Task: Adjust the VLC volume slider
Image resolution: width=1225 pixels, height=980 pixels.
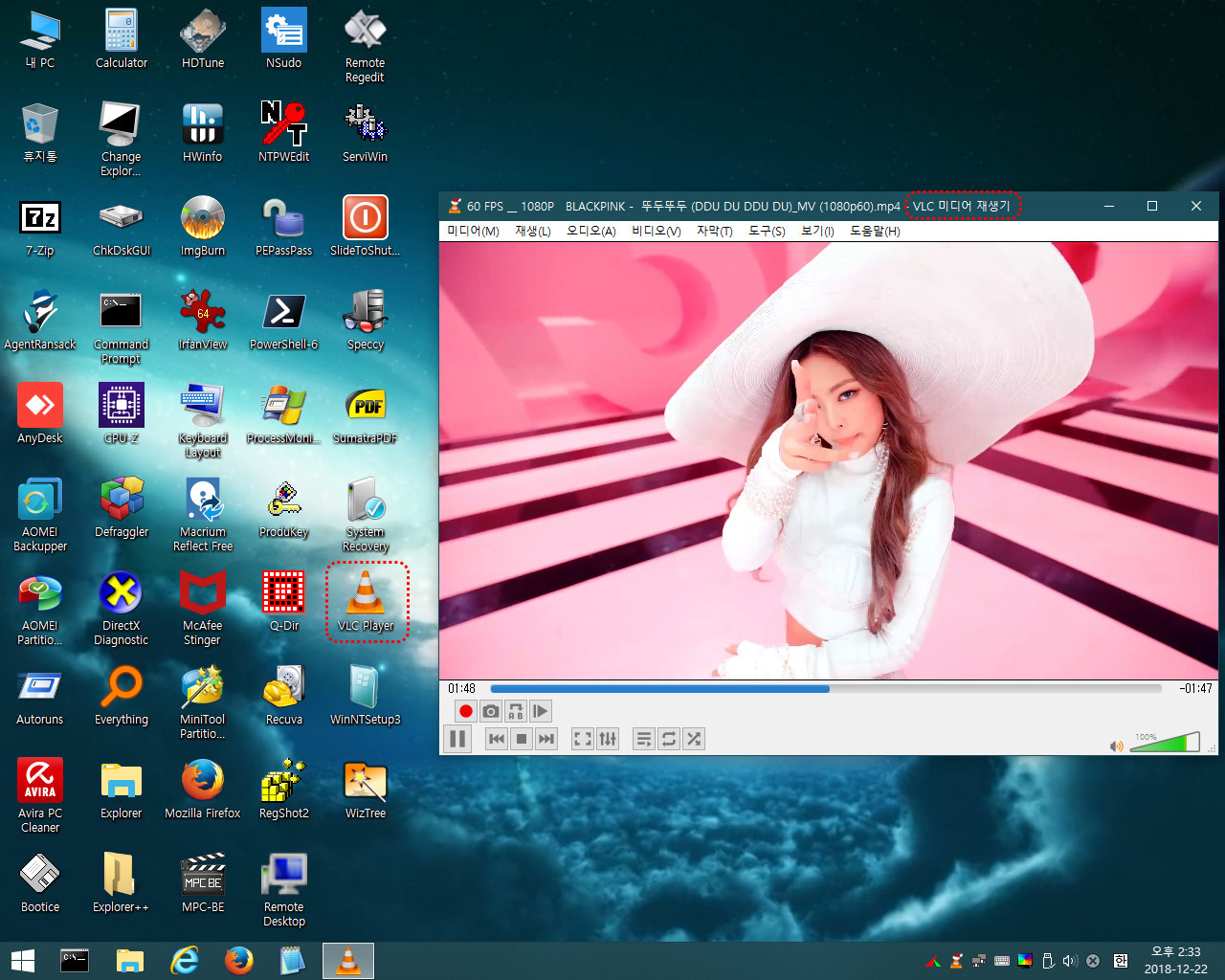Action: [x=1165, y=743]
